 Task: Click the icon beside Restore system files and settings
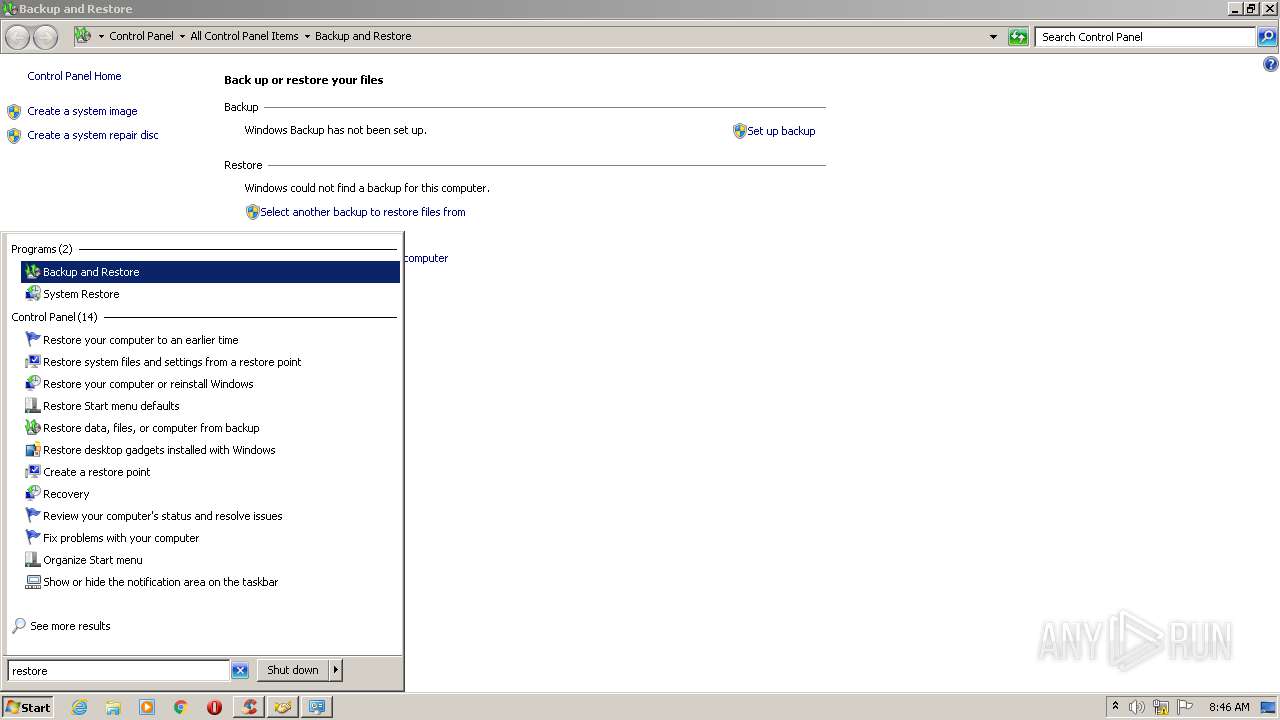tap(33, 362)
